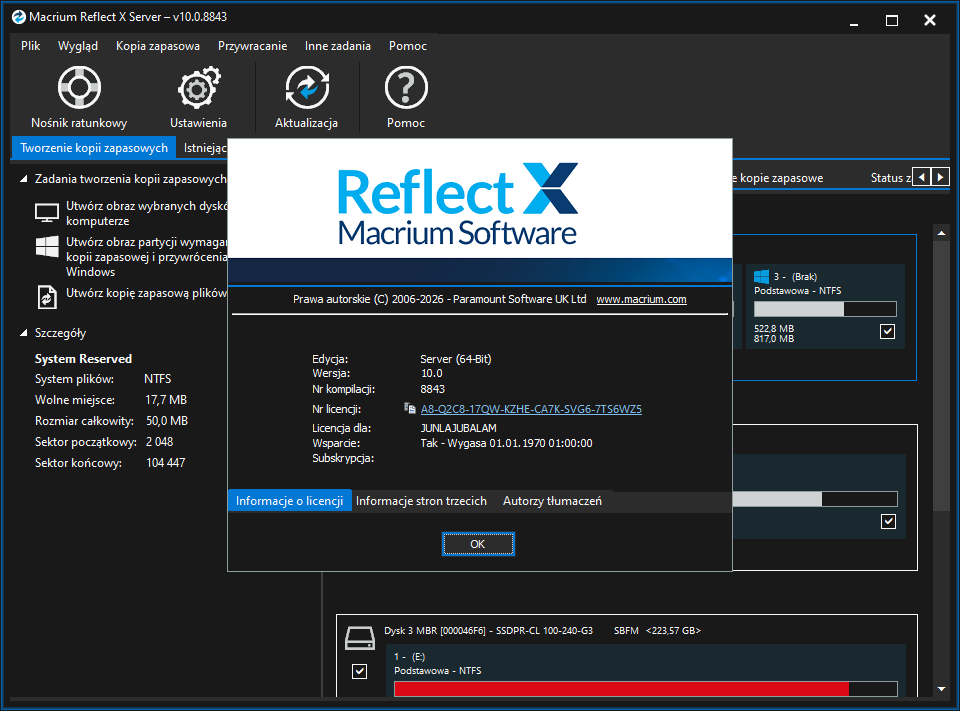Screen dimensions: 960x711
Task: Click the vertical scrollbar thumb
Action: click(x=942, y=375)
